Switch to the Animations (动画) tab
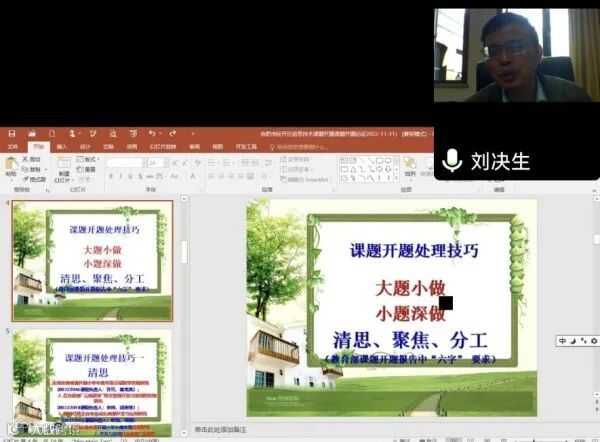The image size is (600, 442). tap(132, 147)
